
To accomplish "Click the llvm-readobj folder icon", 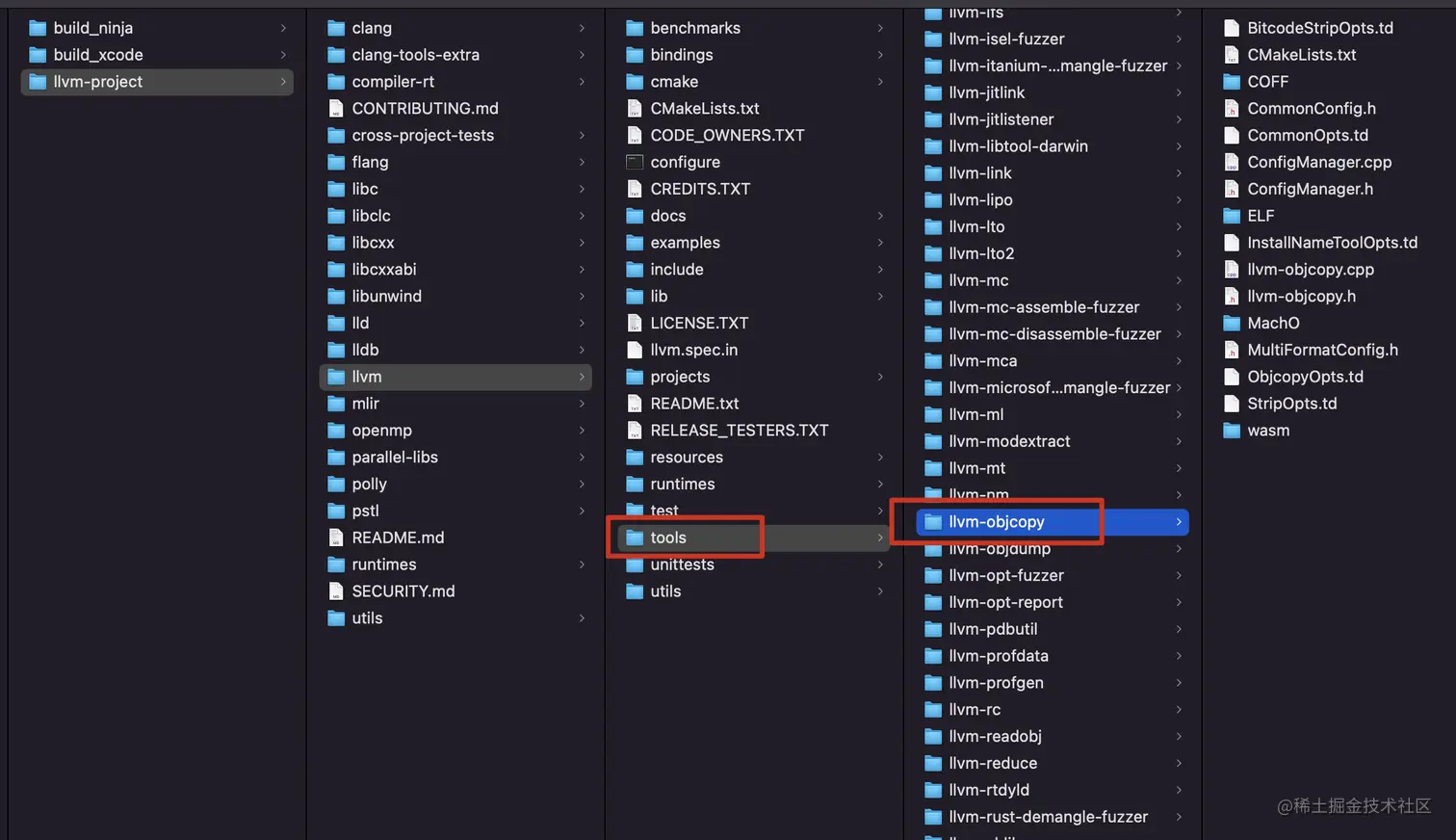I will [x=933, y=737].
